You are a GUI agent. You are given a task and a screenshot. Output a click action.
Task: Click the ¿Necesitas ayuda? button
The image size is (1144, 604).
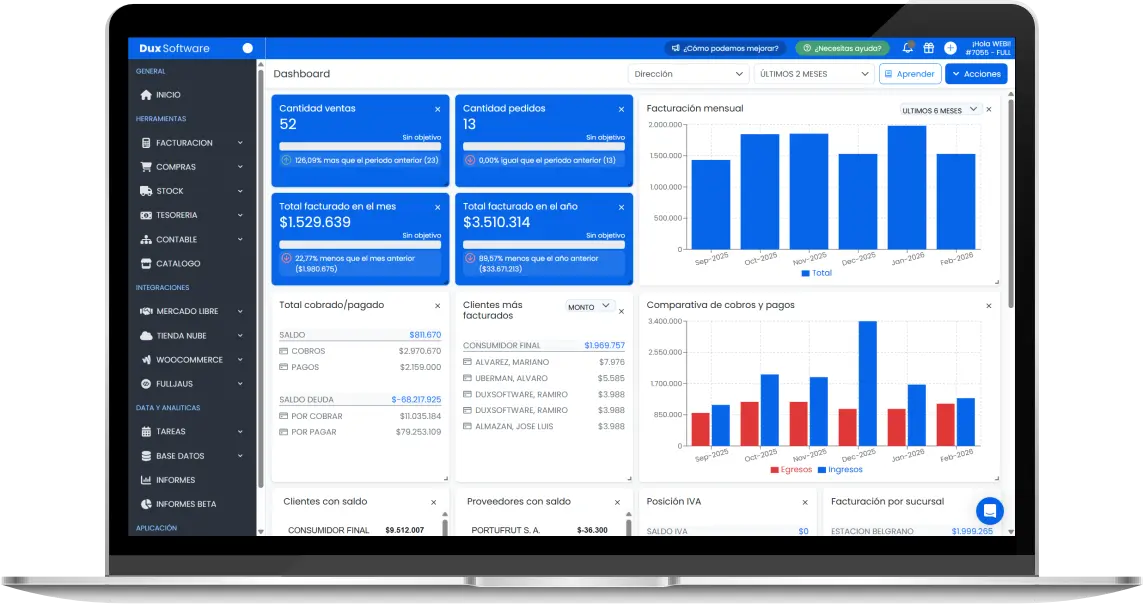842,48
